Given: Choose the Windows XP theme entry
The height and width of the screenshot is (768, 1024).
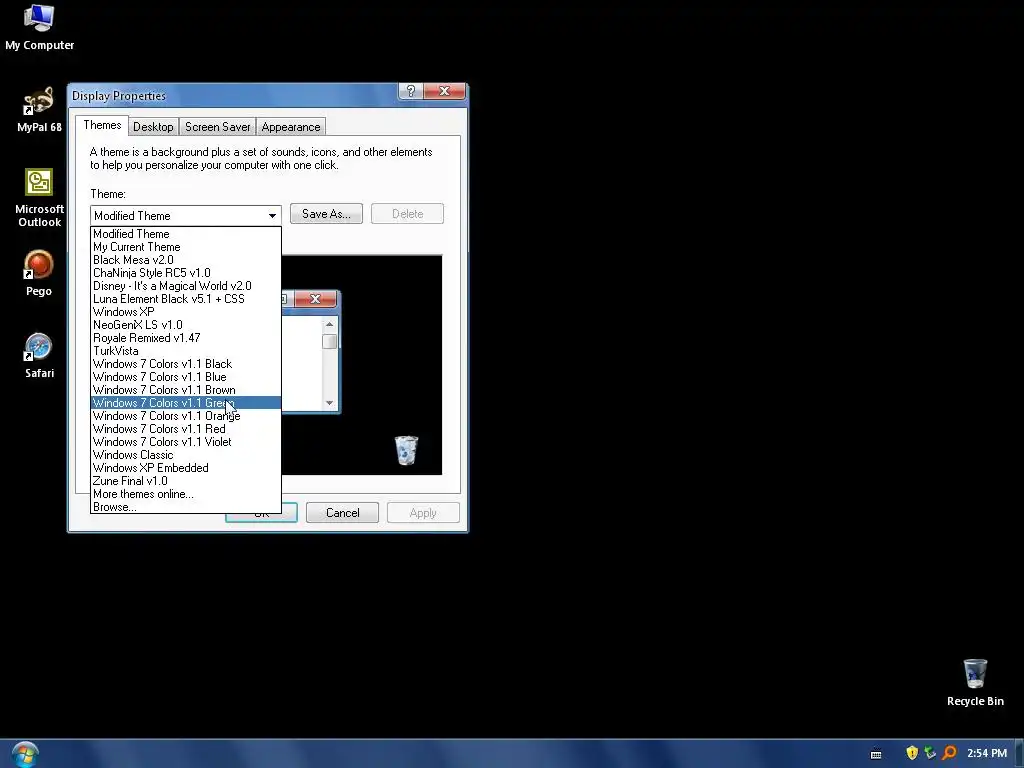Looking at the screenshot, I should click(x=185, y=312).
